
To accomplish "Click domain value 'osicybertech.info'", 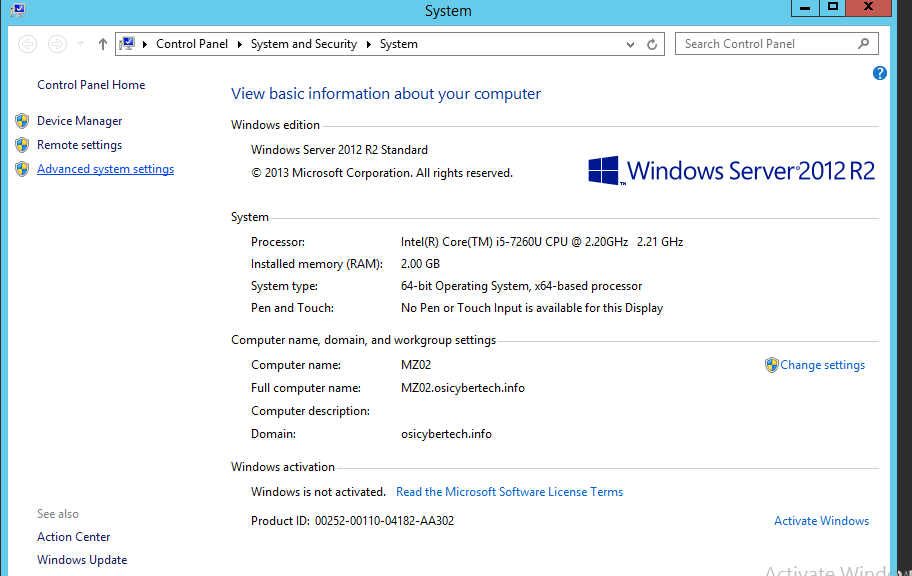I will pos(446,434).
